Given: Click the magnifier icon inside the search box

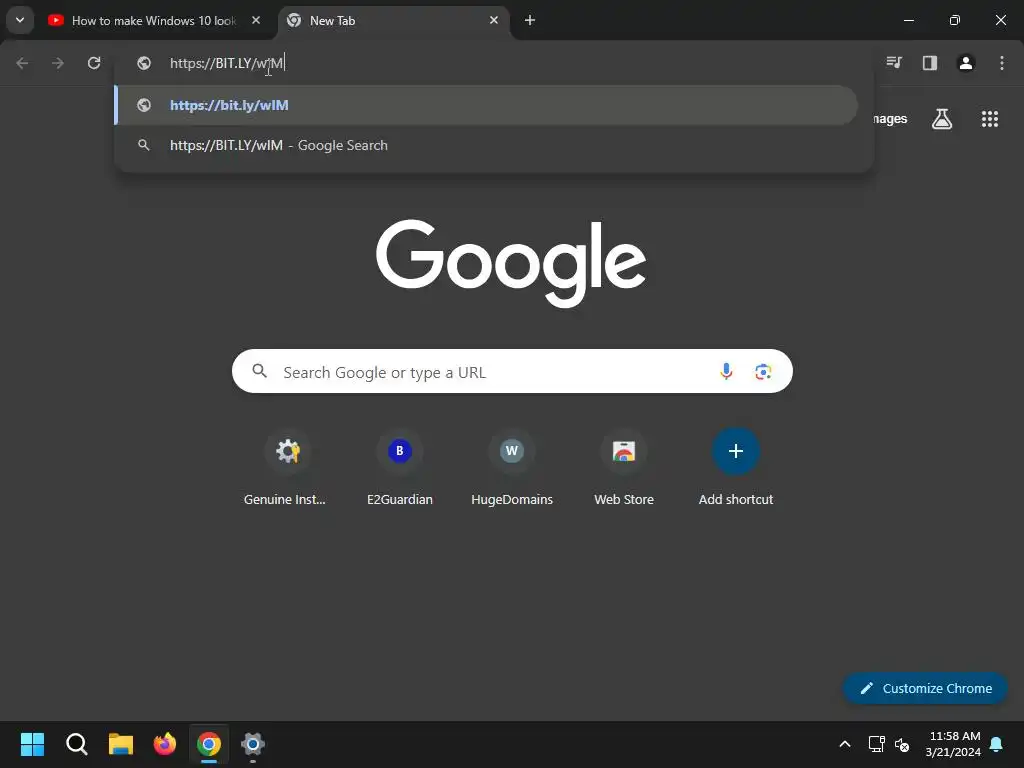Looking at the screenshot, I should tap(260, 372).
